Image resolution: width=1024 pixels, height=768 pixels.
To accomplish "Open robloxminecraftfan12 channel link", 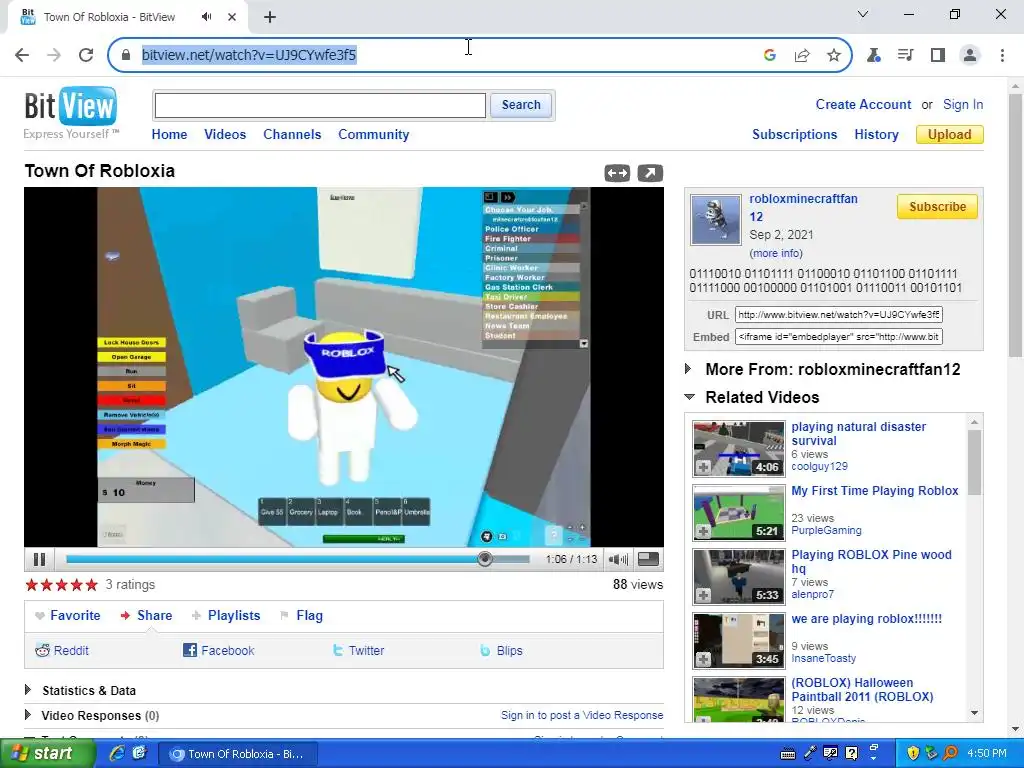I will [803, 208].
